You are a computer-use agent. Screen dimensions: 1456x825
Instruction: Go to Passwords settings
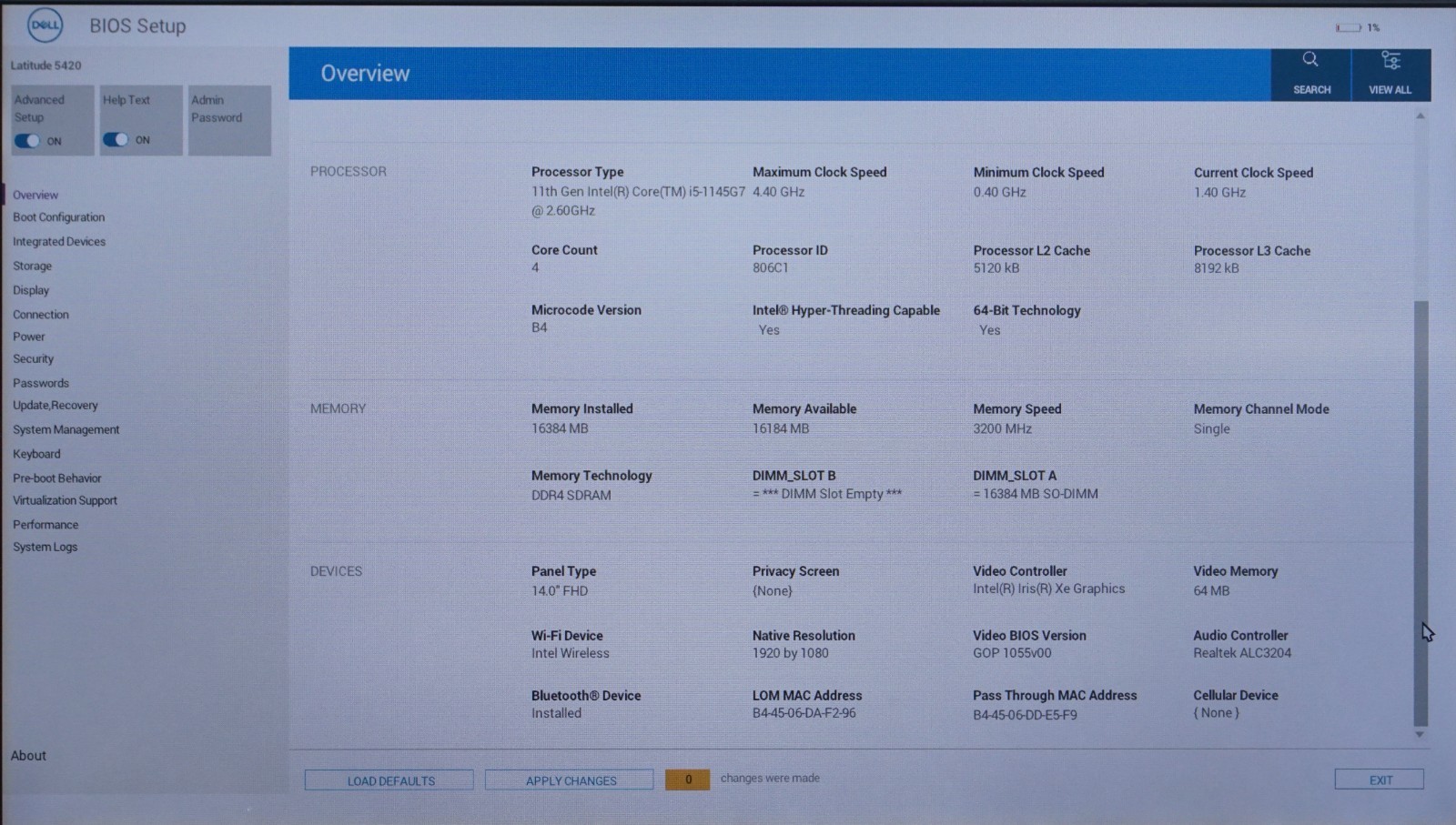point(41,383)
